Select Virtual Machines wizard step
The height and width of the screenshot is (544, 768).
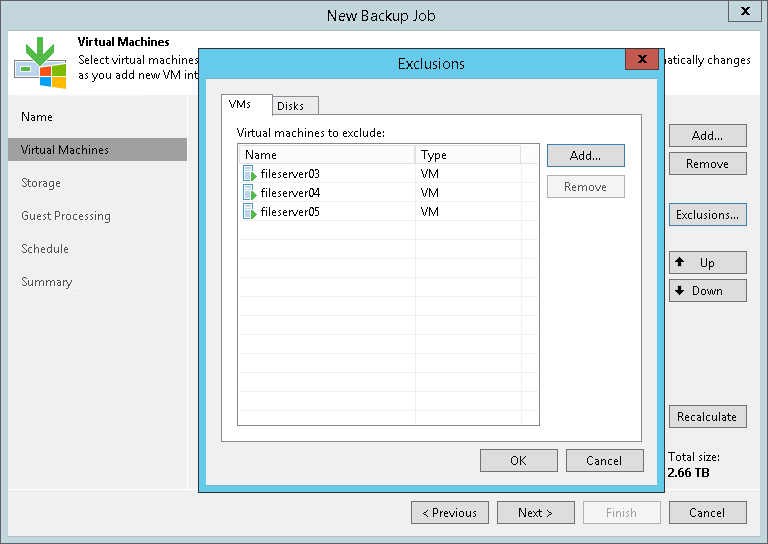point(97,149)
